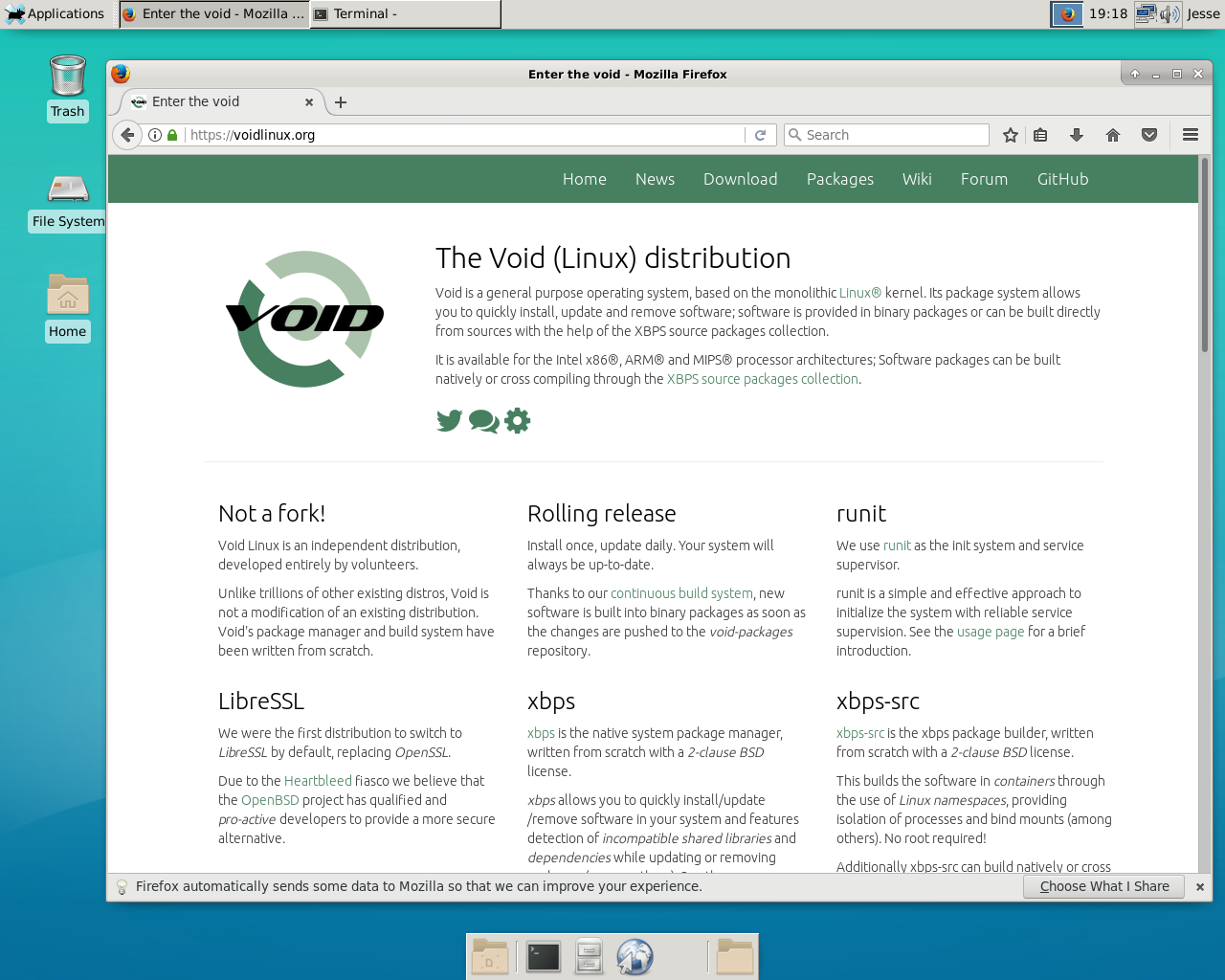Switch to Terminal in the taskbar
The image size is (1225, 980).
[x=405, y=13]
